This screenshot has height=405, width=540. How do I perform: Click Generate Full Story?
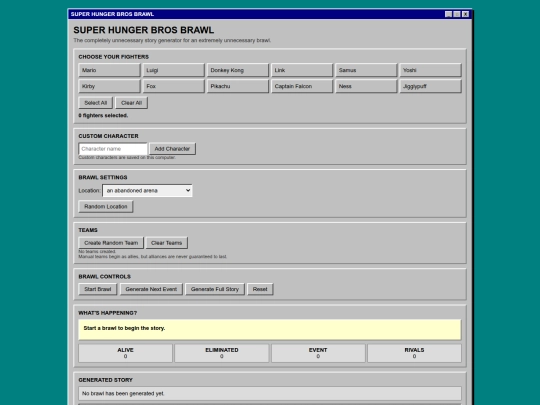tap(215, 289)
